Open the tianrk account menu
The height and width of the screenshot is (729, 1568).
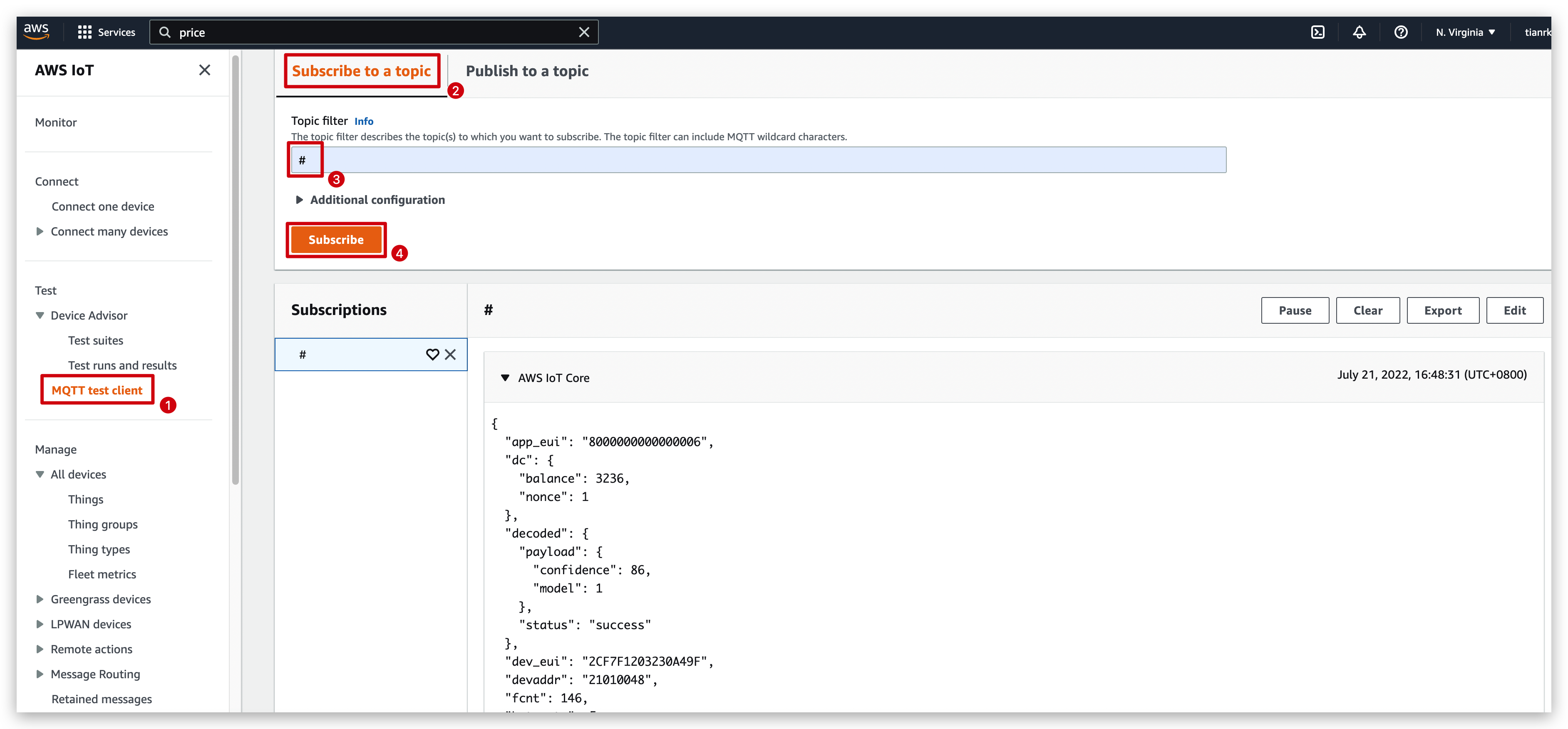click(x=1538, y=32)
